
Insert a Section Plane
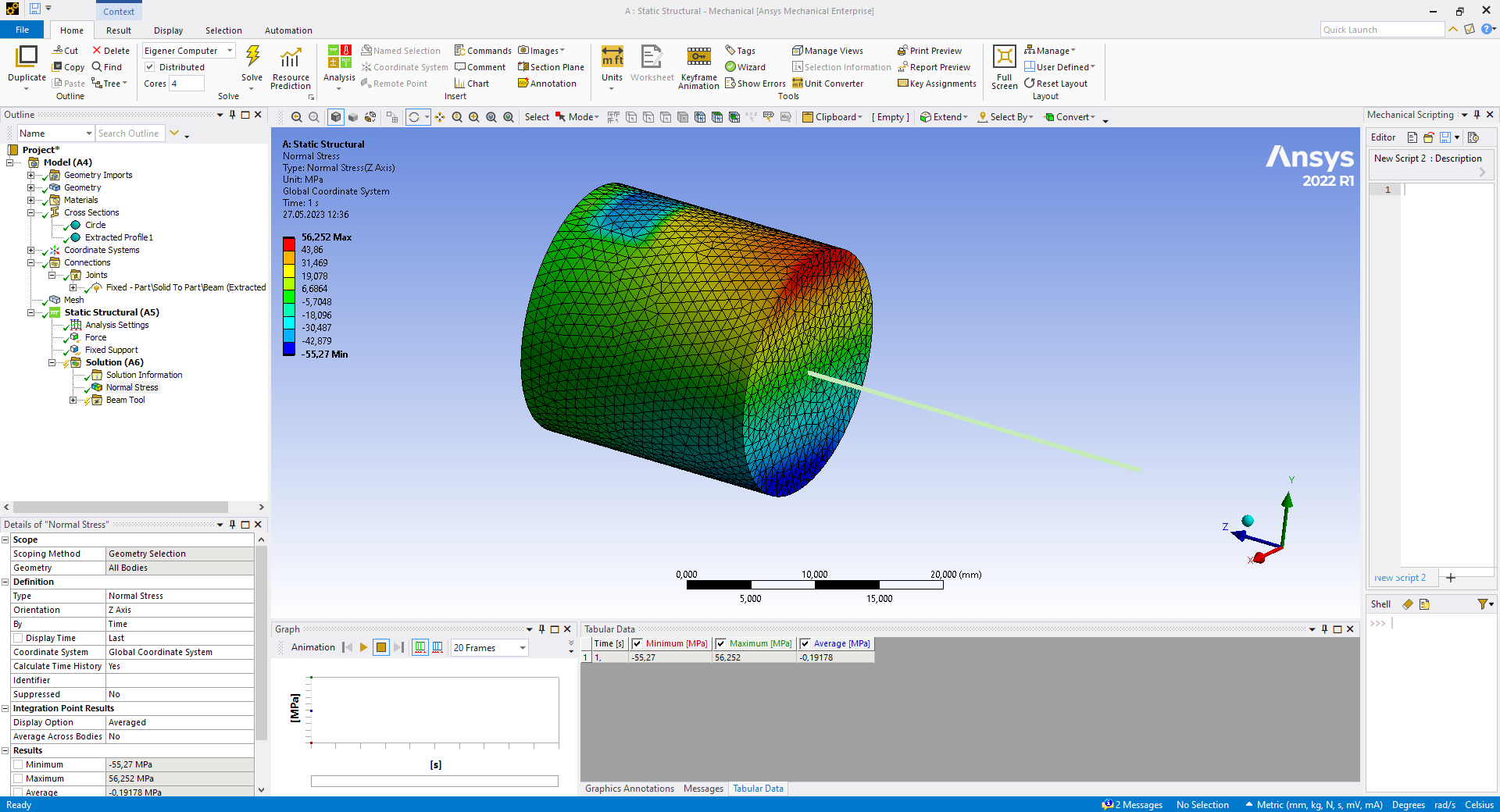pos(551,67)
